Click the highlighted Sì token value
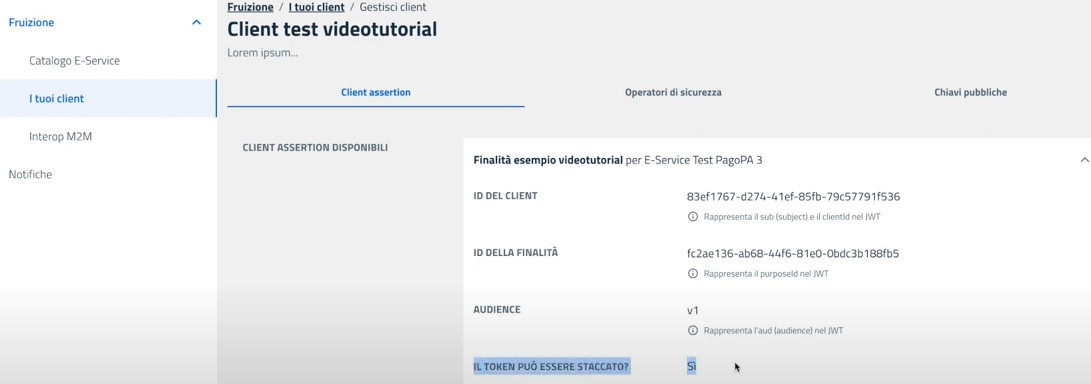 tap(692, 366)
